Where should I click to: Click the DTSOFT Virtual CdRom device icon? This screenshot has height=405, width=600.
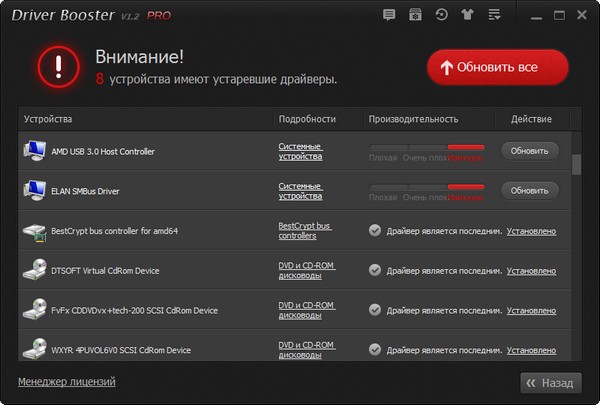tap(35, 270)
